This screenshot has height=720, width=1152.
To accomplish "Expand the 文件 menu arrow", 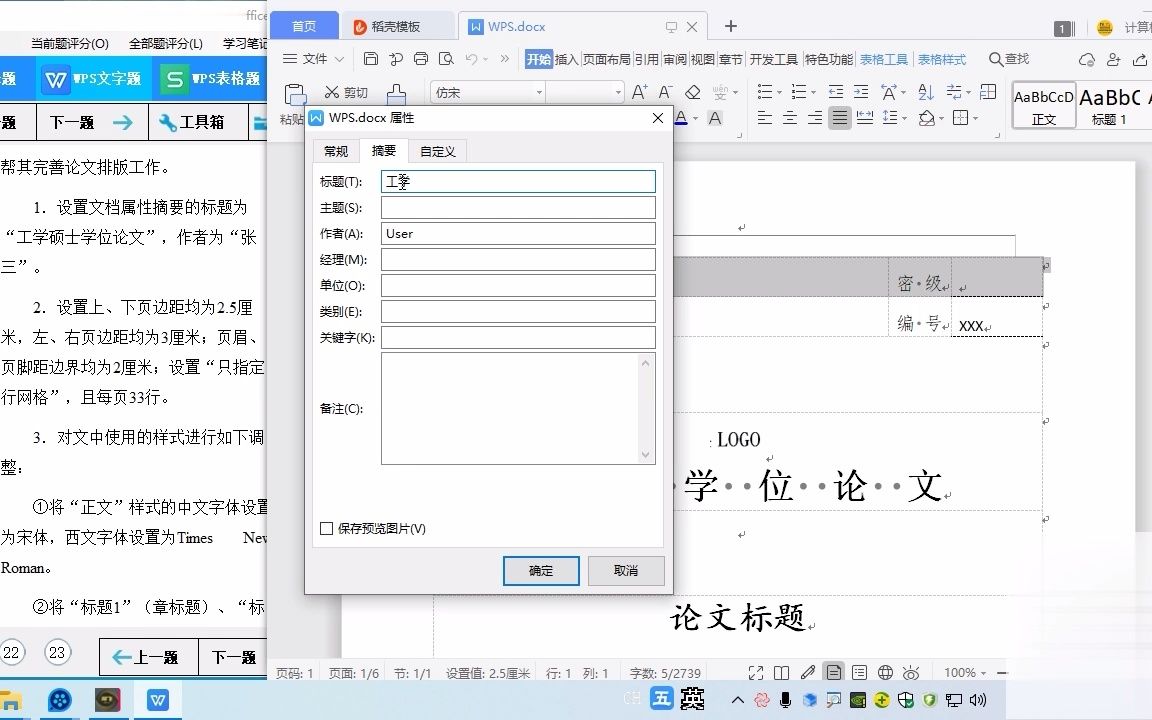I will pos(339,59).
